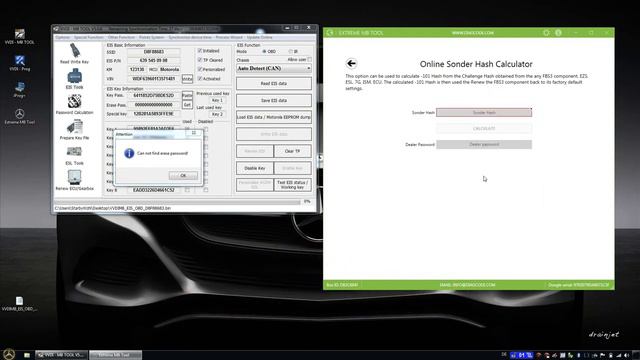The width and height of the screenshot is (640, 360).
Task: Toggle the TP Cleared checkbox
Action: point(200,60)
